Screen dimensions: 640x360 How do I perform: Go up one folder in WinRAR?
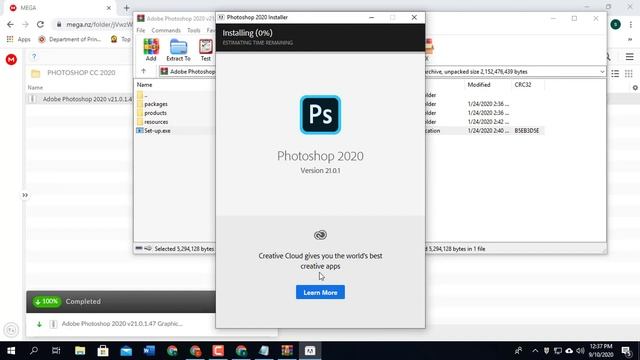click(144, 71)
